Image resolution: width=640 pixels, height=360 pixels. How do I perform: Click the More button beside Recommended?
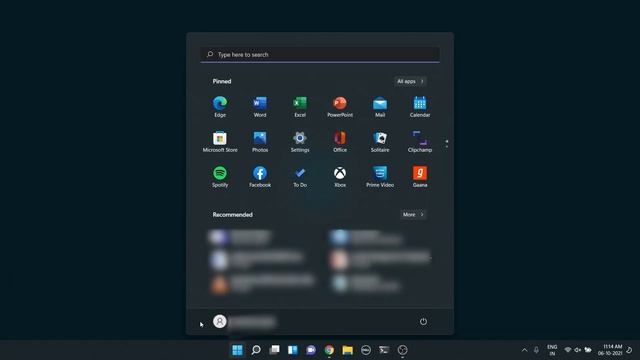tap(413, 214)
